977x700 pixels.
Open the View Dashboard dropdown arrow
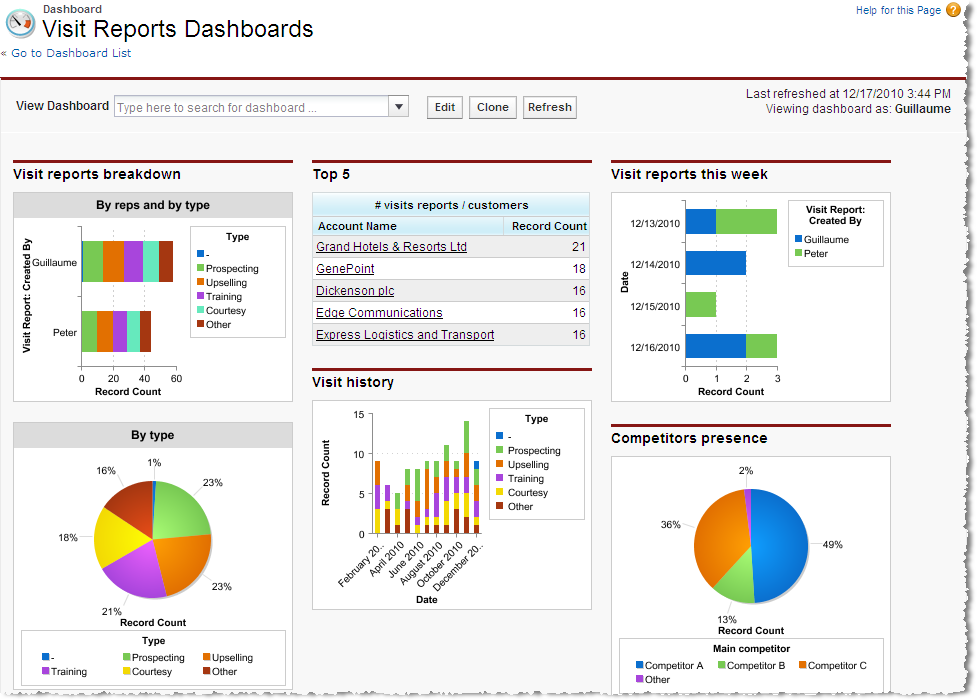398,107
